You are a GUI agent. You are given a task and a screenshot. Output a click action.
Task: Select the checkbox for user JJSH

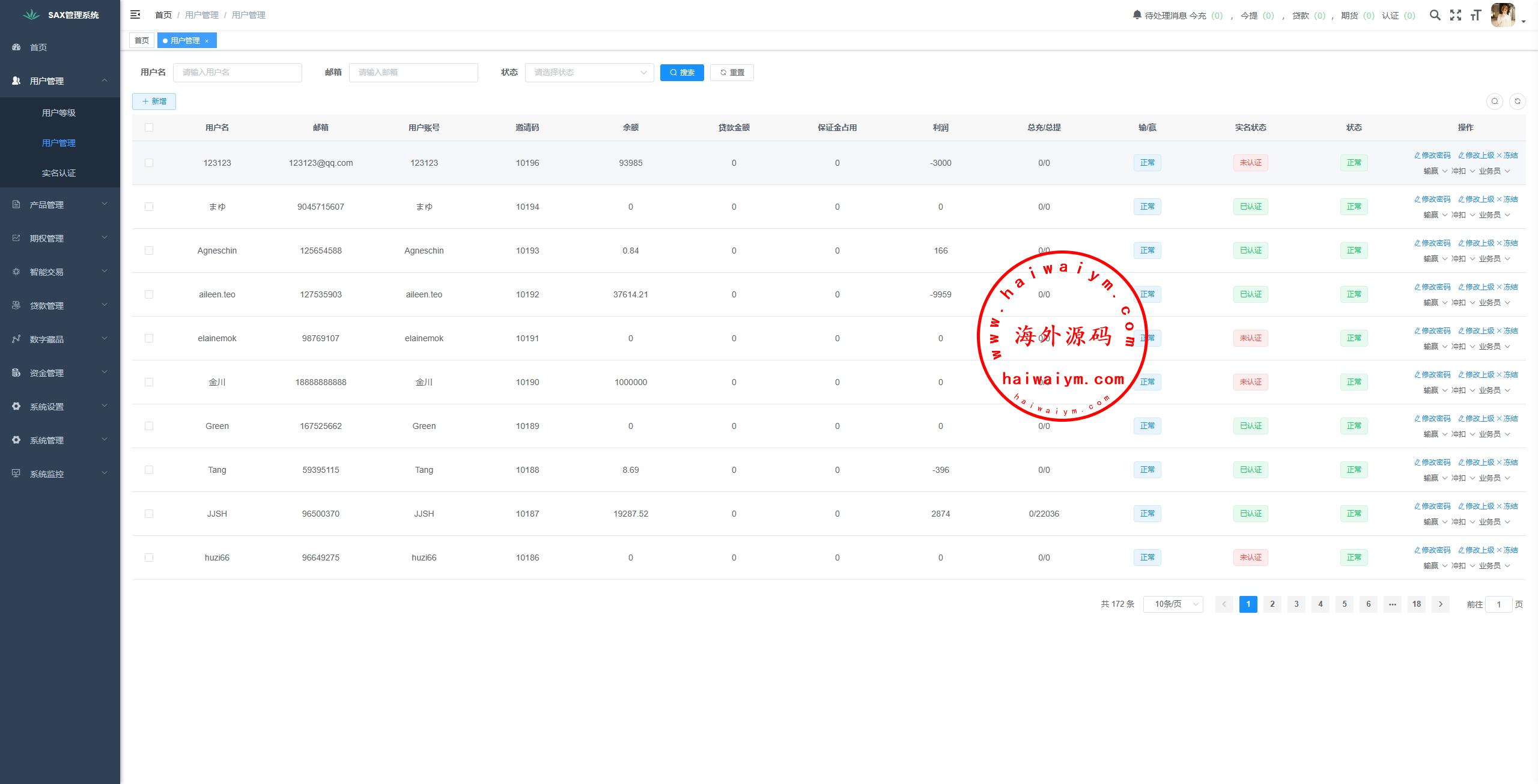pos(149,514)
